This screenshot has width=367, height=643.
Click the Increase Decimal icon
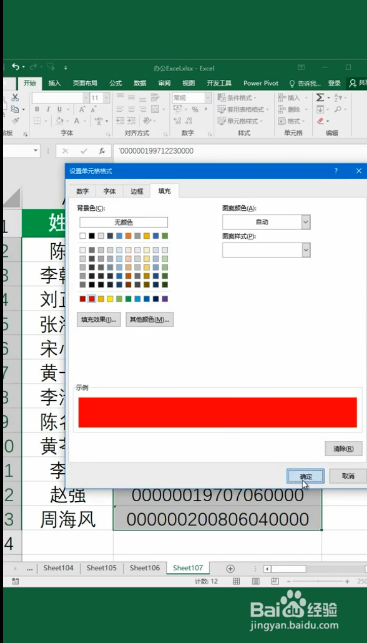178,121
